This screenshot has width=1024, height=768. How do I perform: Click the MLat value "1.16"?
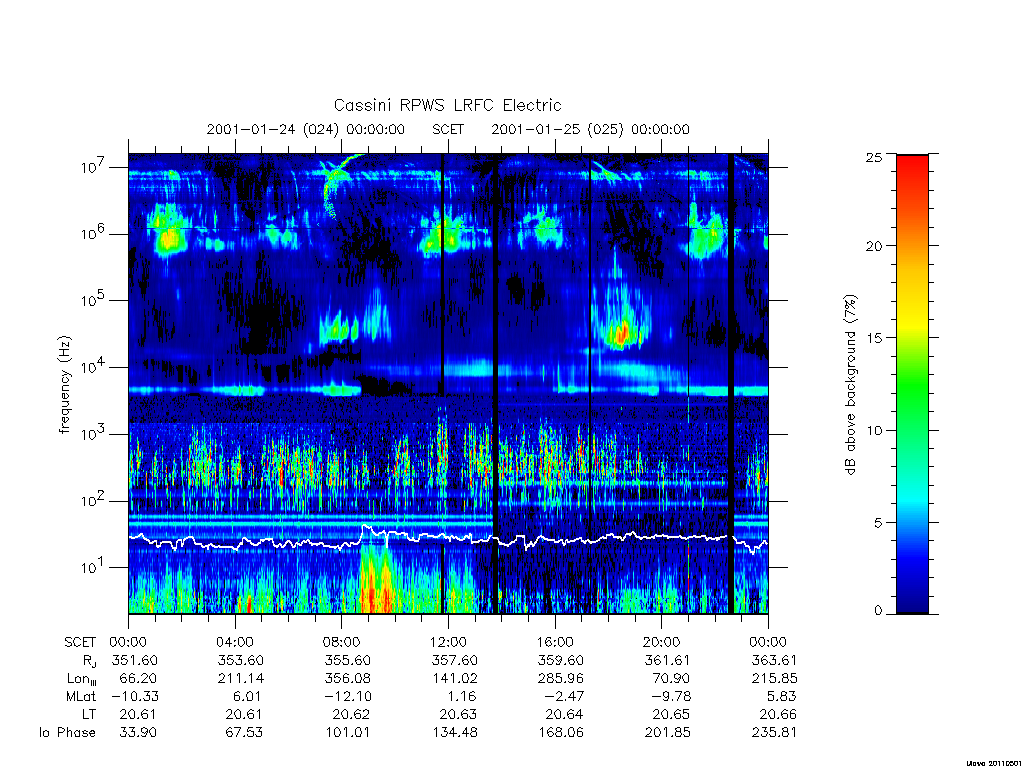click(x=462, y=696)
